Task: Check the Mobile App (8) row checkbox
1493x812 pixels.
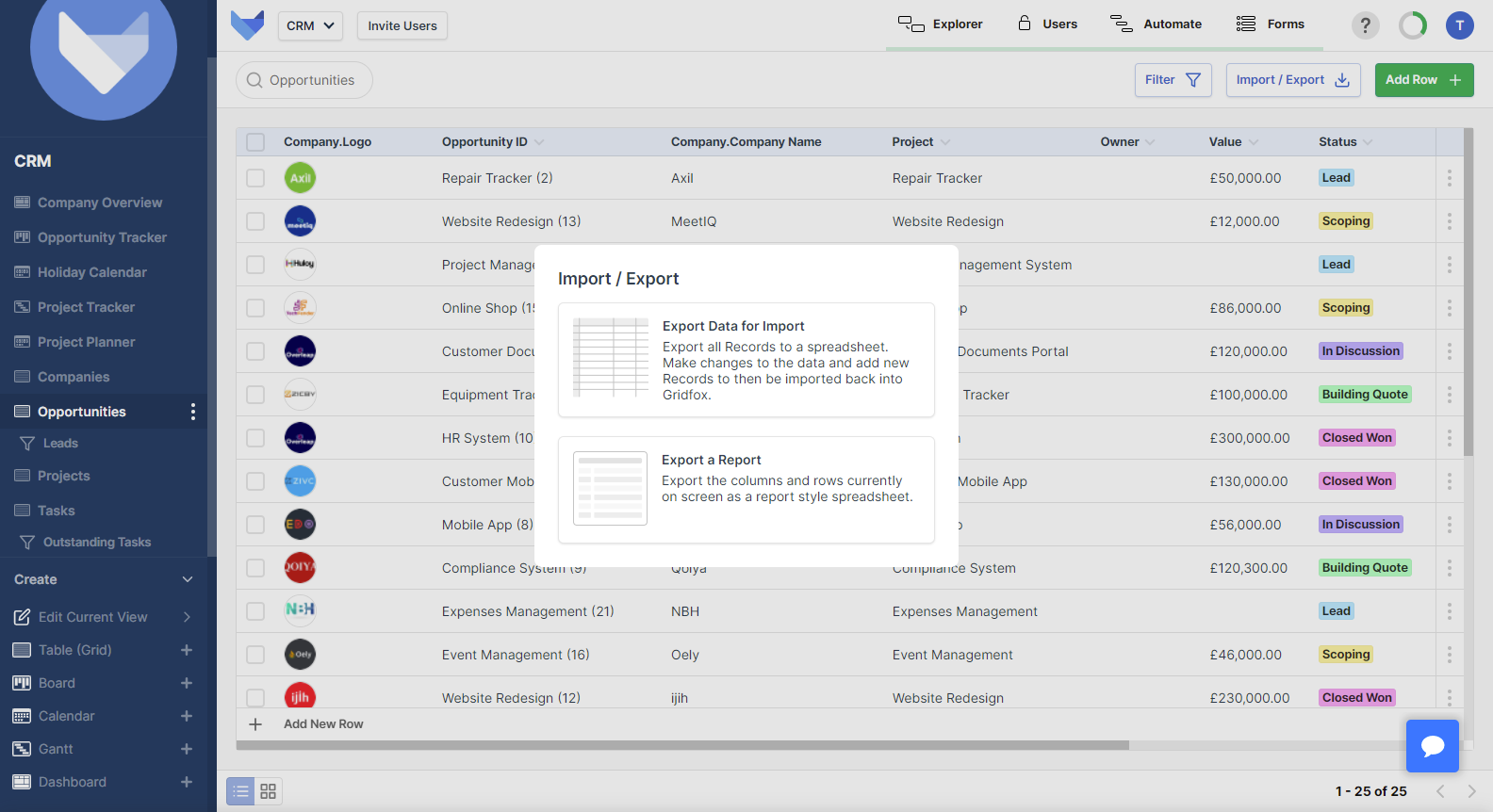Action: click(x=255, y=525)
